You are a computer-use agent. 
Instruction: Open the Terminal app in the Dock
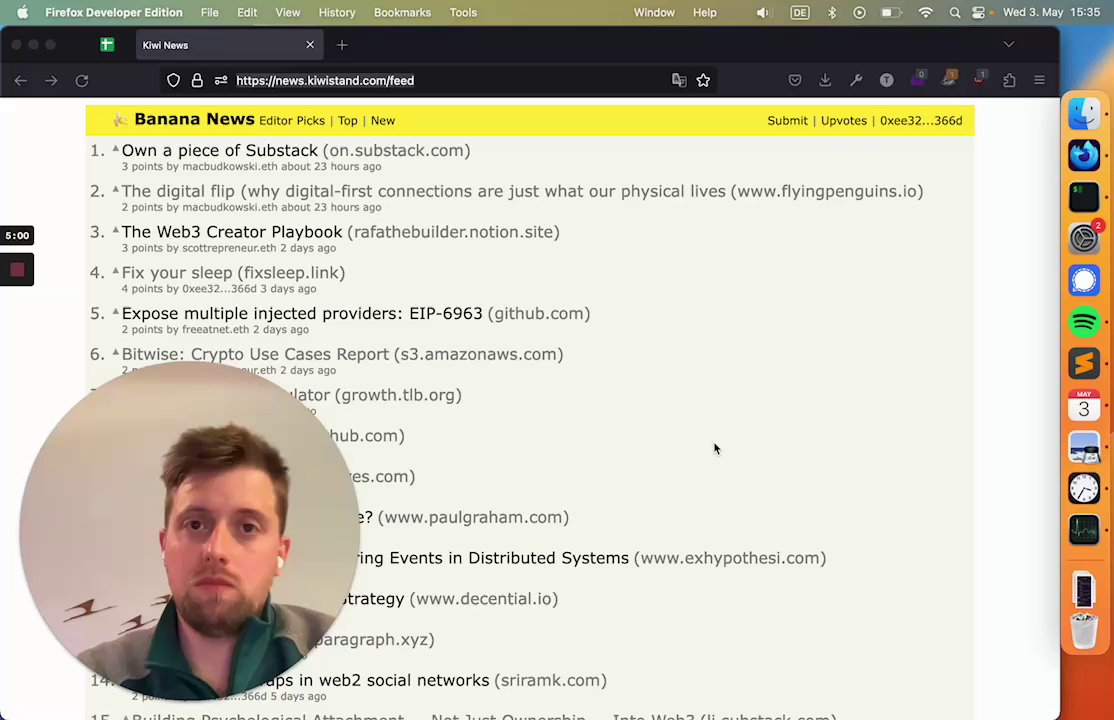pos(1083,197)
